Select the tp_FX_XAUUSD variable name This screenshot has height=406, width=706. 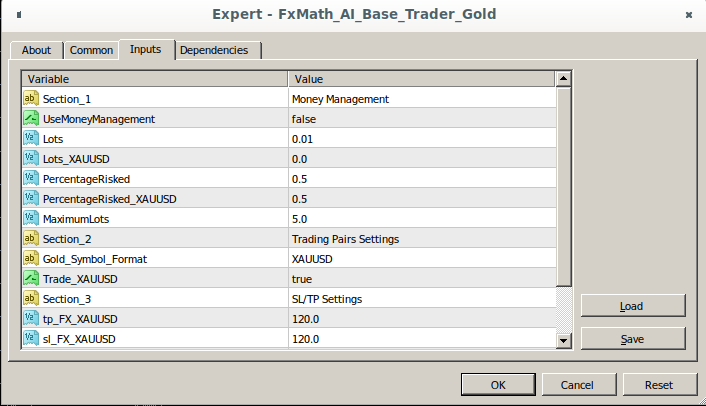80,319
